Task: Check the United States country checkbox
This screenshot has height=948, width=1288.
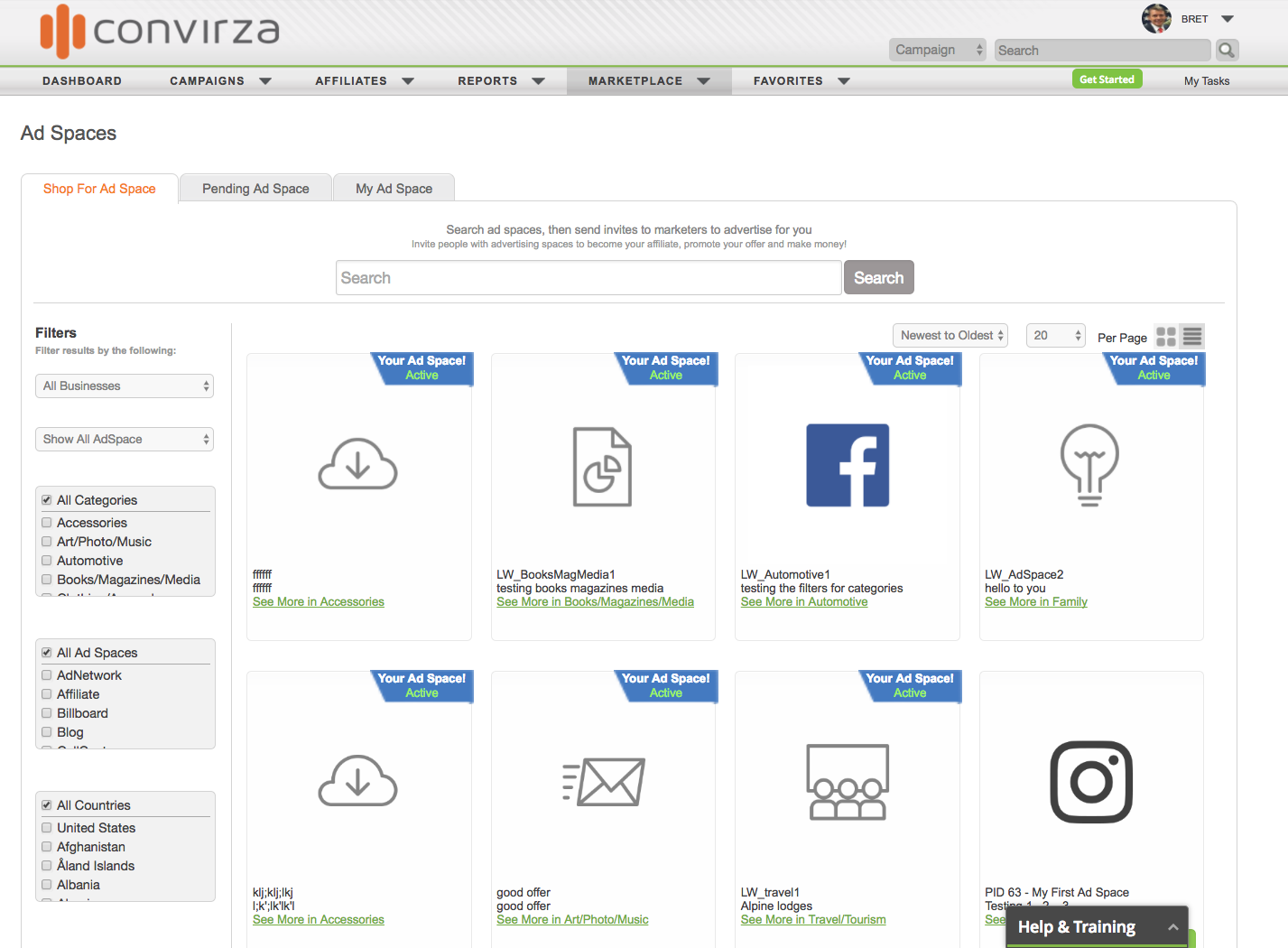Action: (47, 827)
